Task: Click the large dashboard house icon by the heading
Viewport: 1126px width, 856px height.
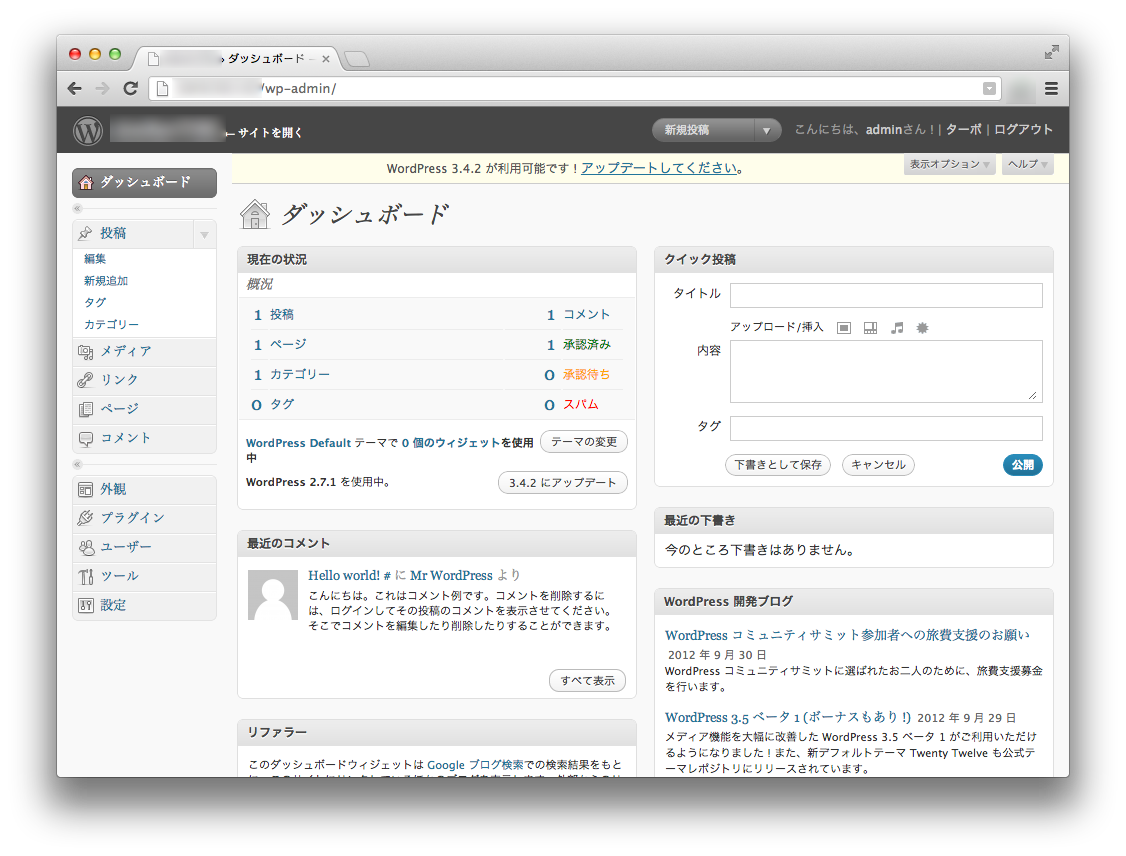Action: pyautogui.click(x=255, y=214)
